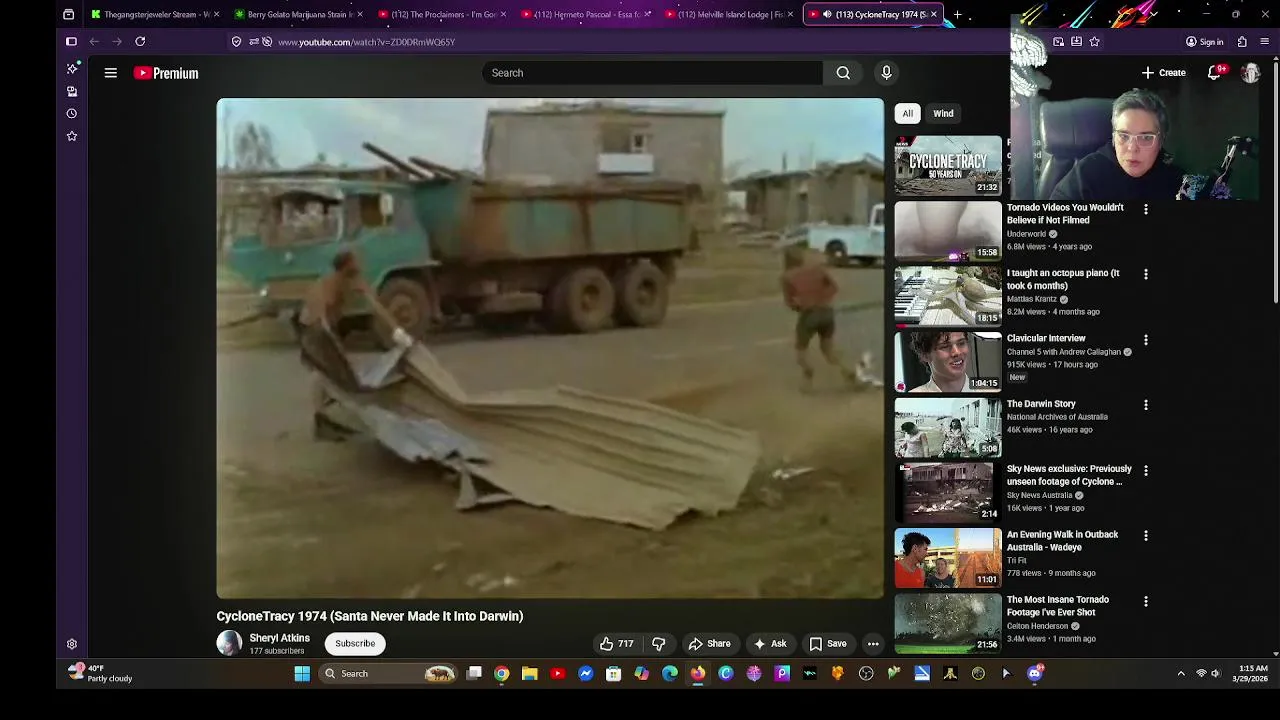The image size is (1280, 720).
Task: Open the new tab with plus button
Action: click(957, 14)
